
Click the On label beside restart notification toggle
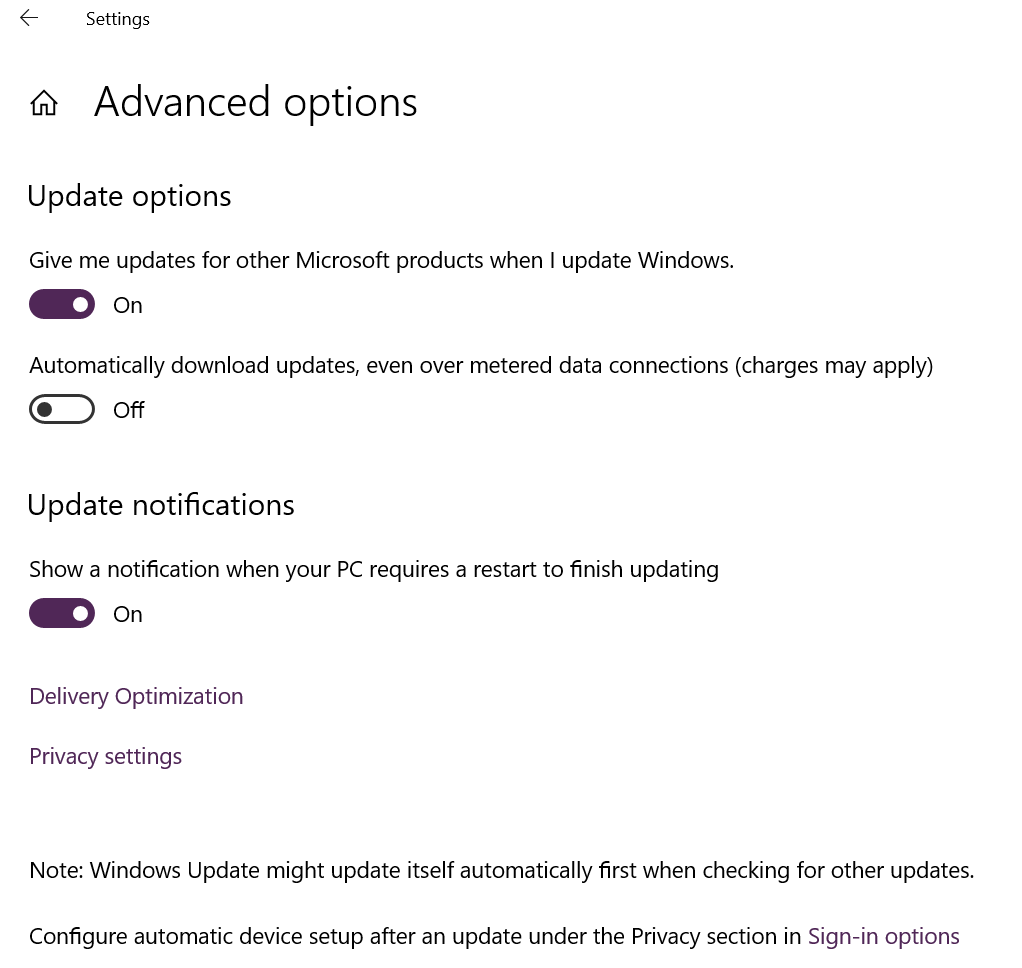click(128, 614)
